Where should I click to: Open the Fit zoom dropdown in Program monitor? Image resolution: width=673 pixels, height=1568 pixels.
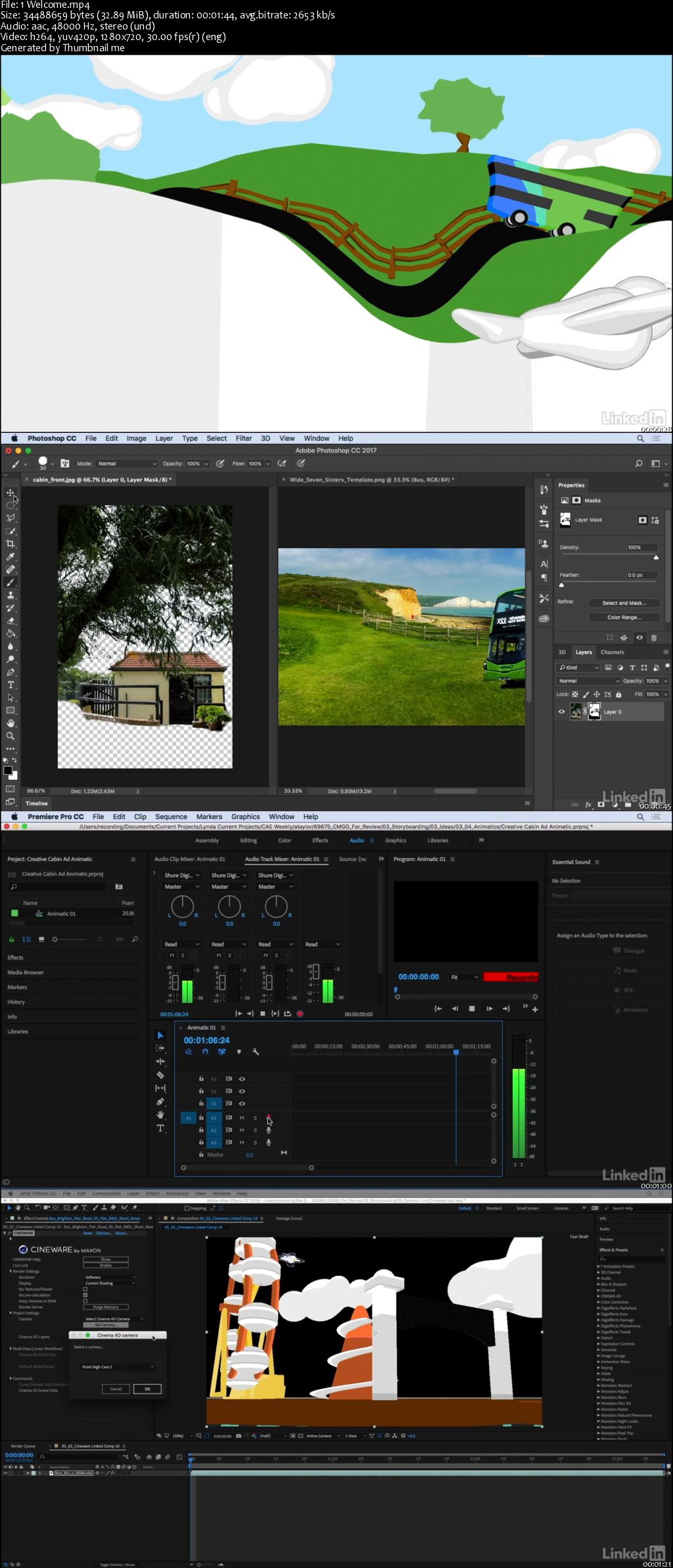(465, 977)
